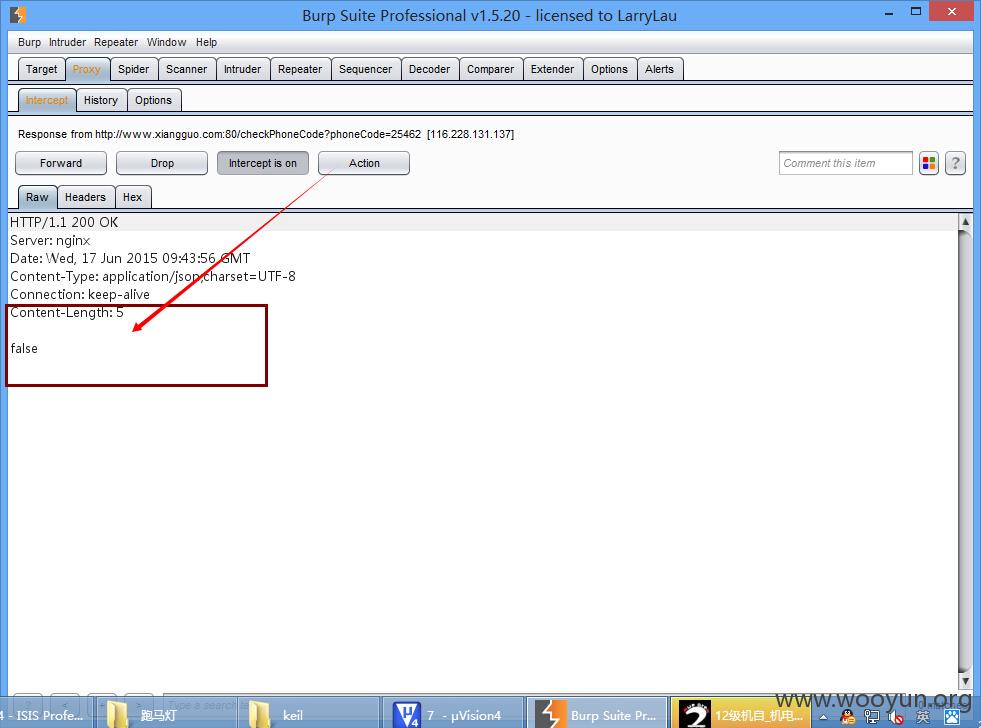The width and height of the screenshot is (981, 728).
Task: Switch to ISIS Professional in taskbar
Action: coord(46,714)
